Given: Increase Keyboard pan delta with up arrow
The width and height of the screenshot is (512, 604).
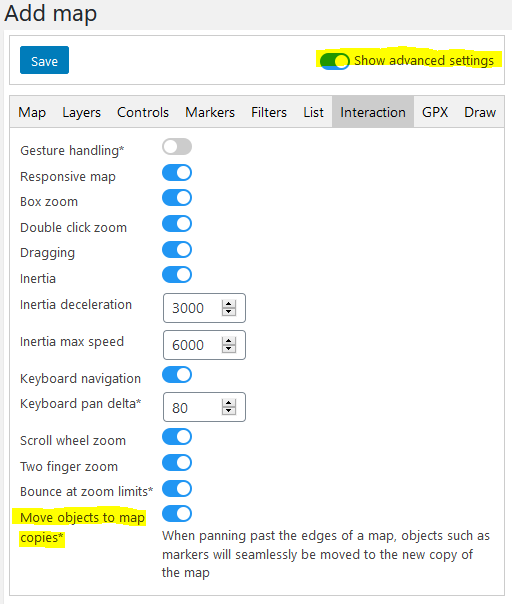Looking at the screenshot, I should 229,403.
